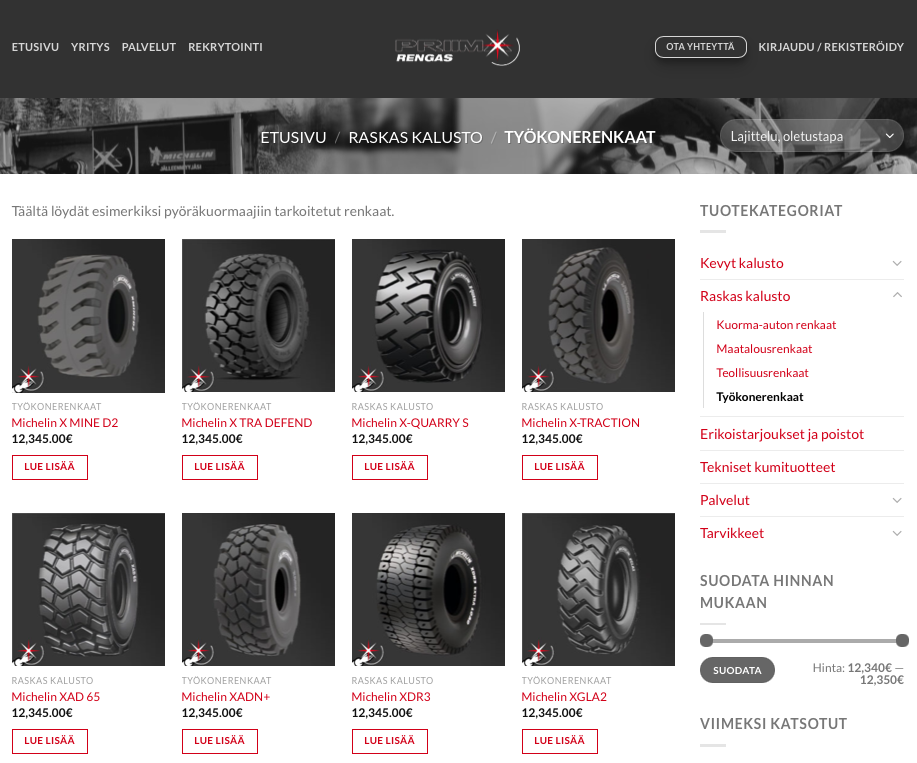This screenshot has width=917, height=763.
Task: Open the Lajittelu oletustapa sorting dropdown
Action: pyautogui.click(x=812, y=136)
